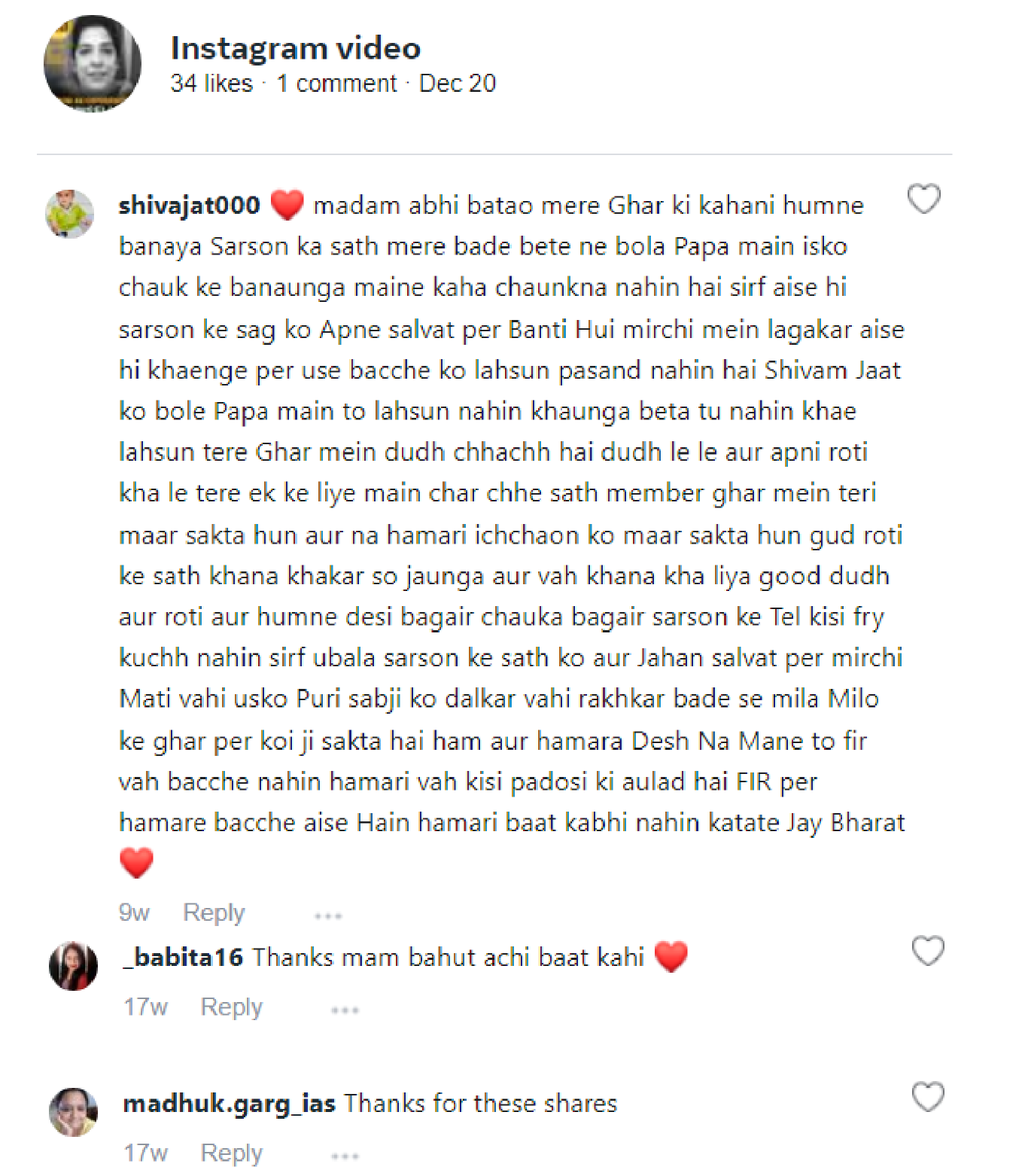Open three-dot menu under _babita16's comment
The image size is (1022, 1176).
[345, 1010]
